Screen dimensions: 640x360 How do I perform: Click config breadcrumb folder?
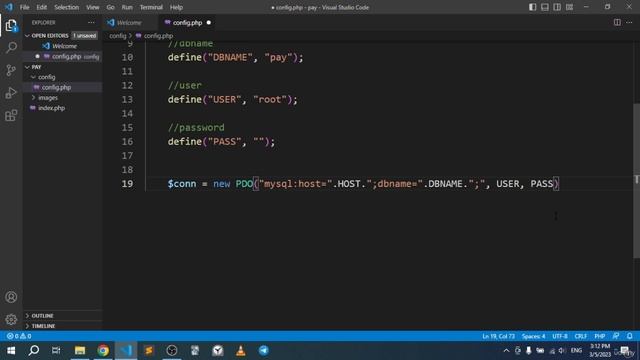coord(118,36)
